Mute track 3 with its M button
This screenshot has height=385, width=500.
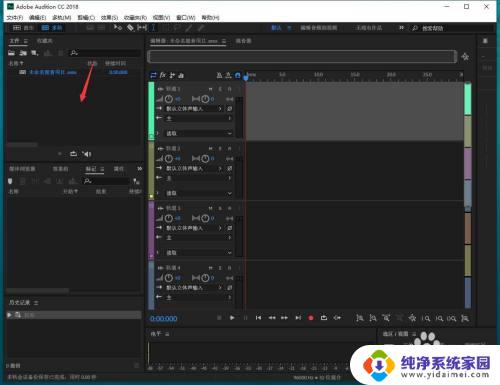point(210,208)
